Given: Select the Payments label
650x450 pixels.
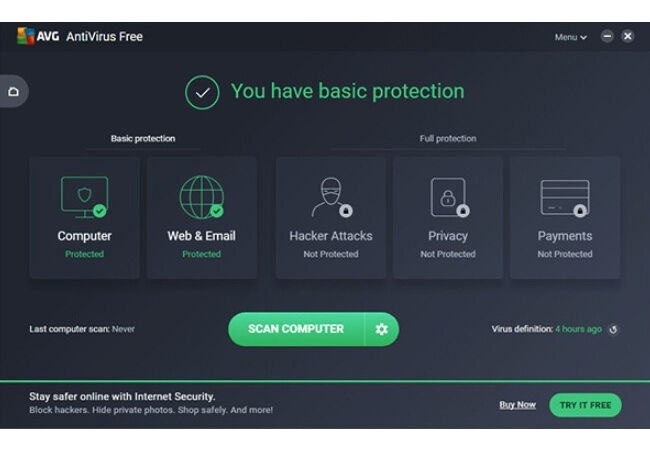Looking at the screenshot, I should (565, 236).
